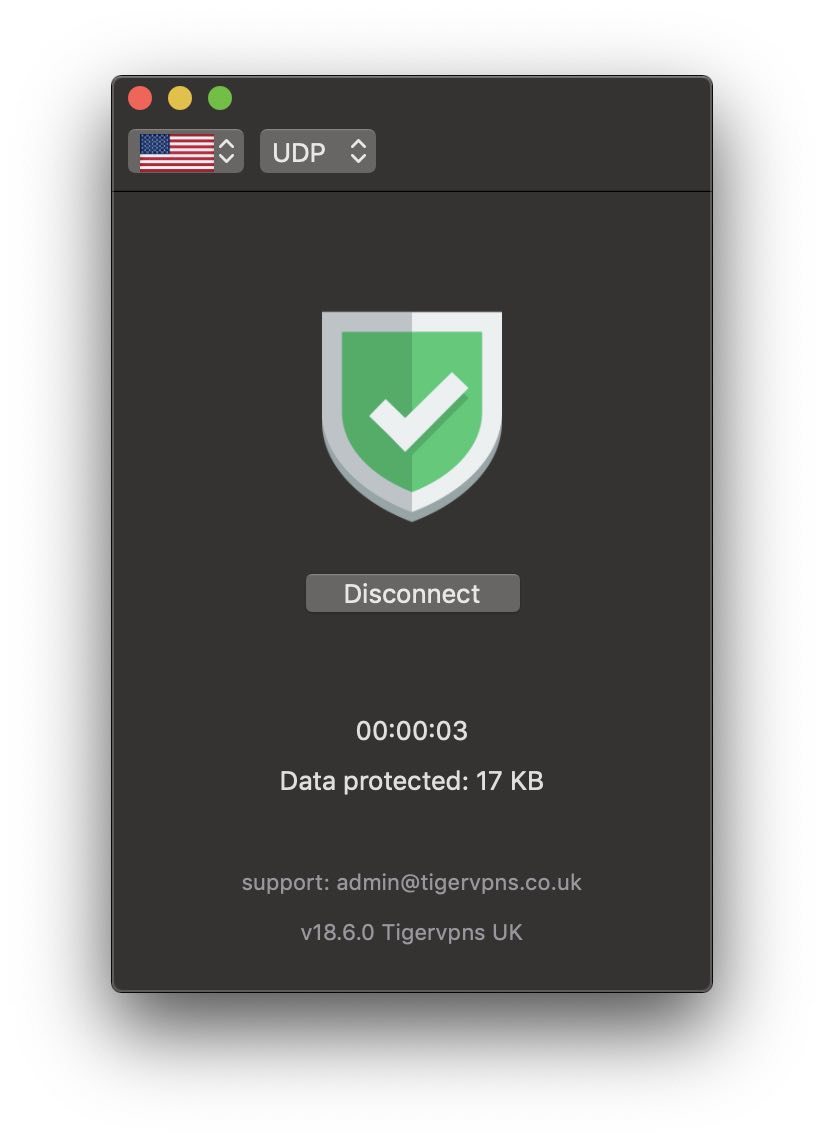The width and height of the screenshot is (824, 1140).
Task: Click the chevron arrows beside the flag
Action: [227, 151]
